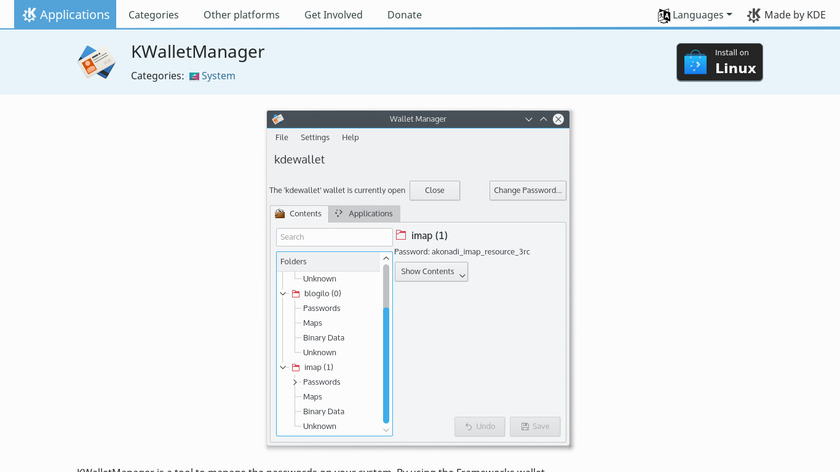
Task: Click the folder list scroll up arrow
Action: click(x=386, y=258)
